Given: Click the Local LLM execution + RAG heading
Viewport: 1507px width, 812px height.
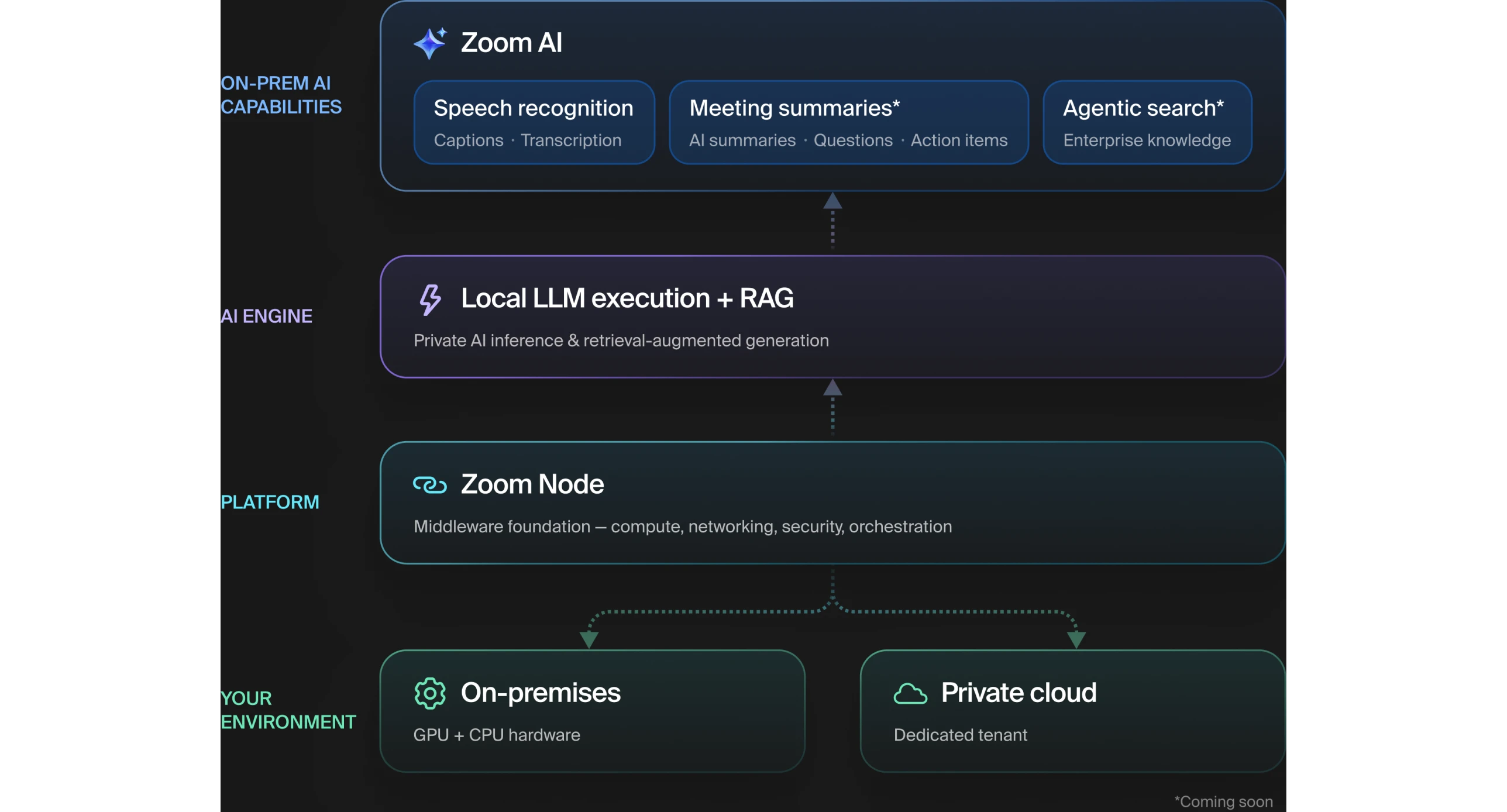Looking at the screenshot, I should [x=627, y=298].
